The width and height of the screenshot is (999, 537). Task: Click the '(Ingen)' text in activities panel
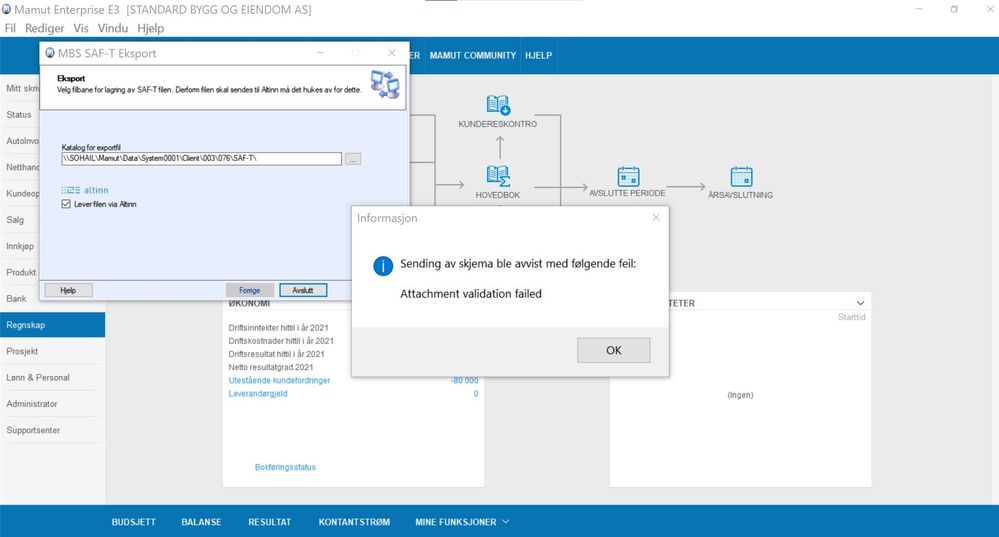(x=740, y=395)
